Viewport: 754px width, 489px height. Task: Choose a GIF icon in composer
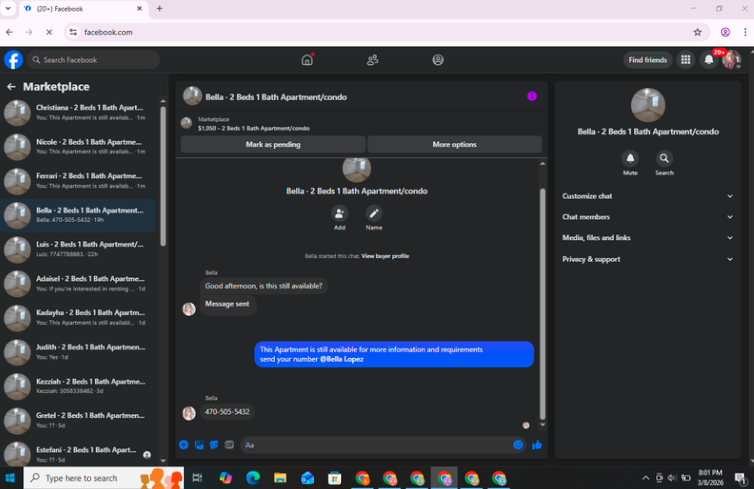(x=229, y=445)
